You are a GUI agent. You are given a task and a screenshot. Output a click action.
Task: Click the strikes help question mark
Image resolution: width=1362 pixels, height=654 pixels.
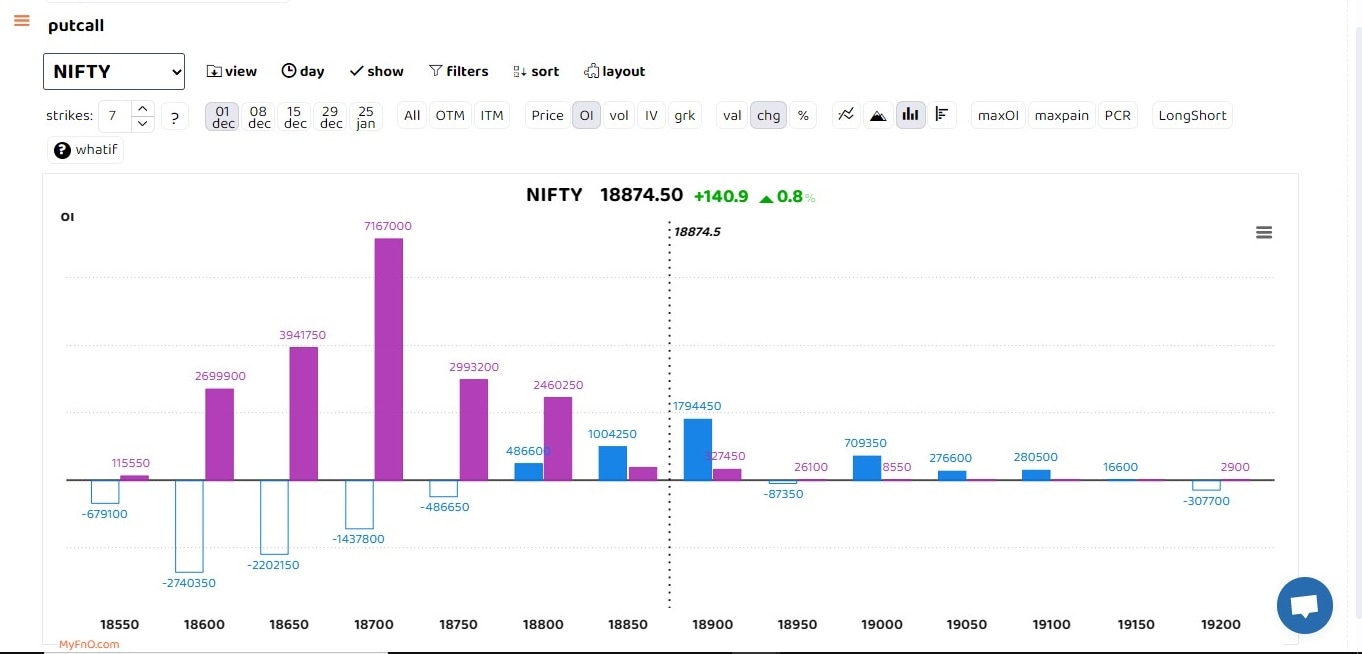[174, 117]
